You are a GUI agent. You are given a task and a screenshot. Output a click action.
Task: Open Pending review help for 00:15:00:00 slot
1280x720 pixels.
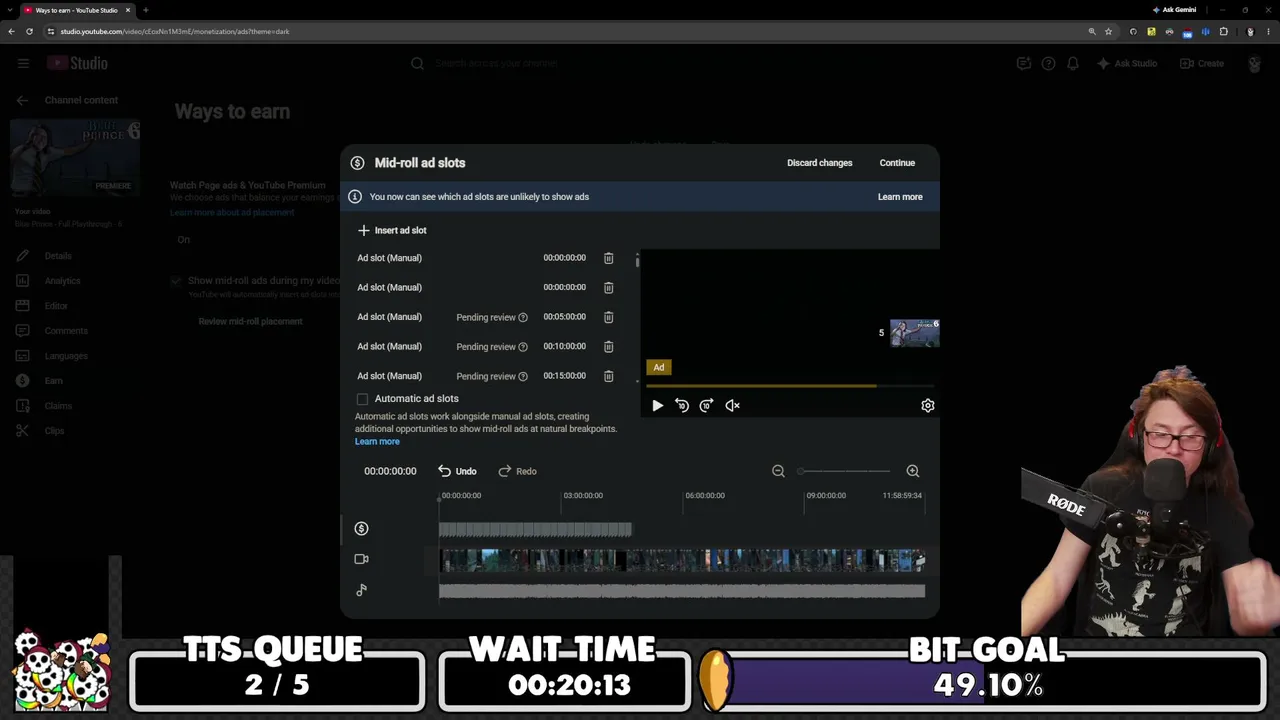point(523,377)
